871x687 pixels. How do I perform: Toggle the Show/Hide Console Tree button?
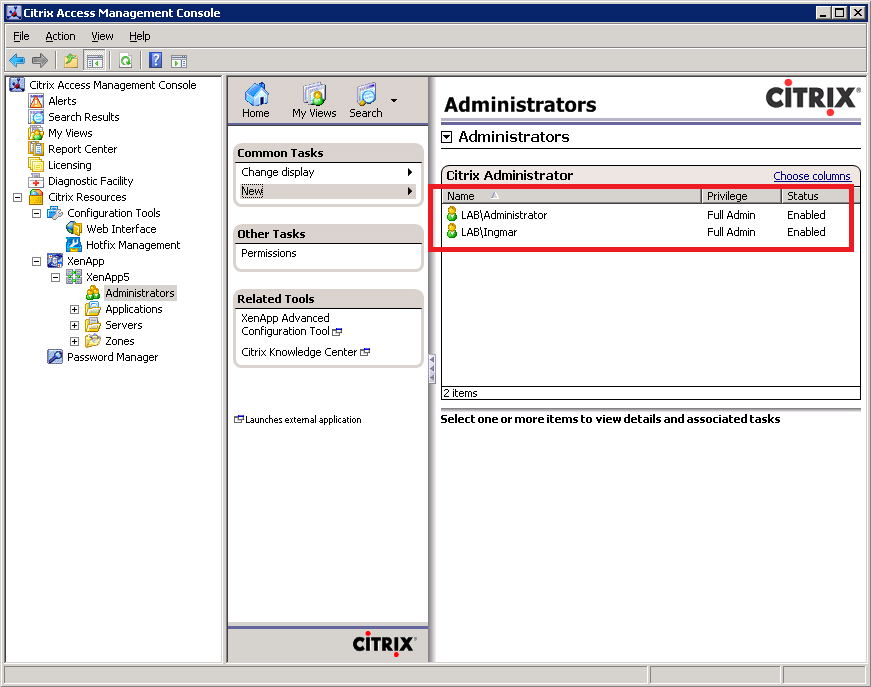95,60
